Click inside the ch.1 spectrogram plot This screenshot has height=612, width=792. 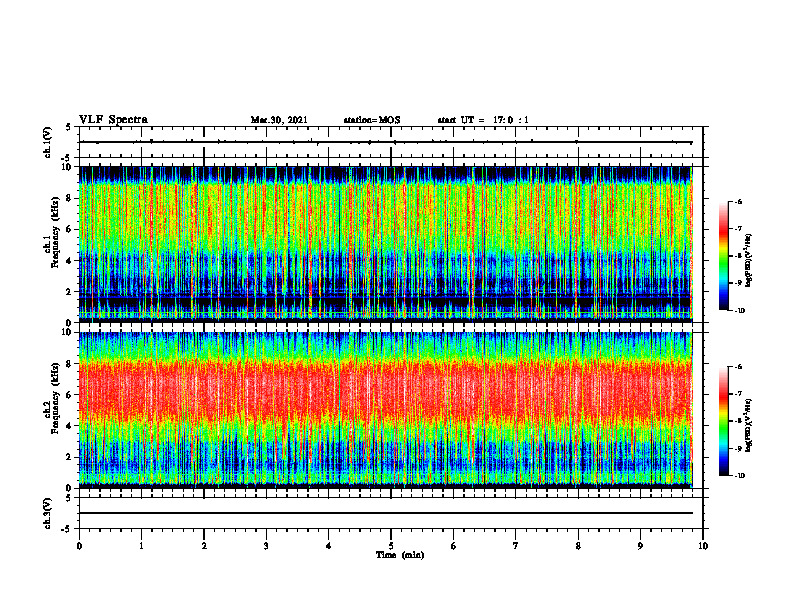pos(386,244)
